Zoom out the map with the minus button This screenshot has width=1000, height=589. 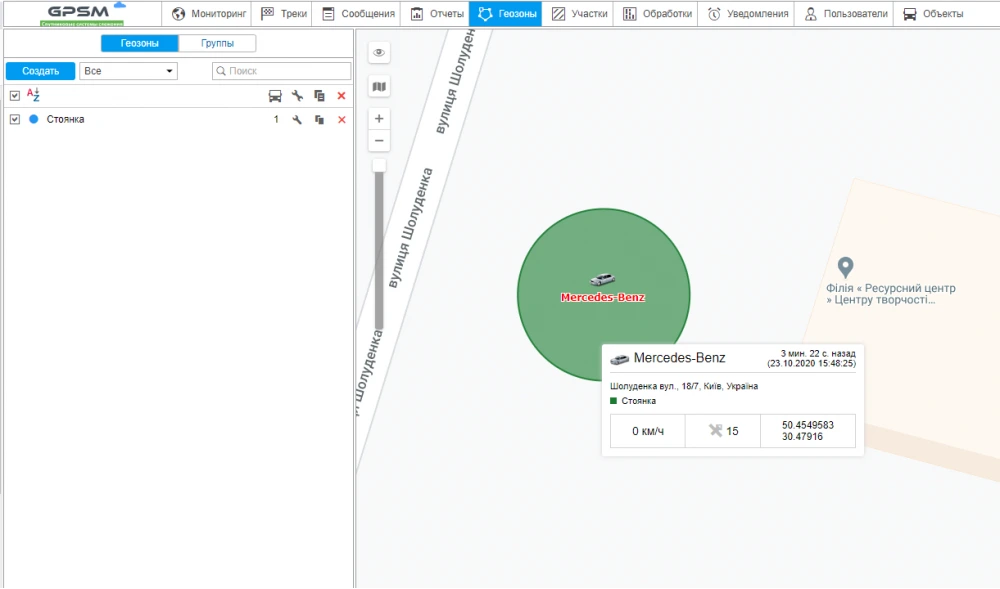[379, 141]
